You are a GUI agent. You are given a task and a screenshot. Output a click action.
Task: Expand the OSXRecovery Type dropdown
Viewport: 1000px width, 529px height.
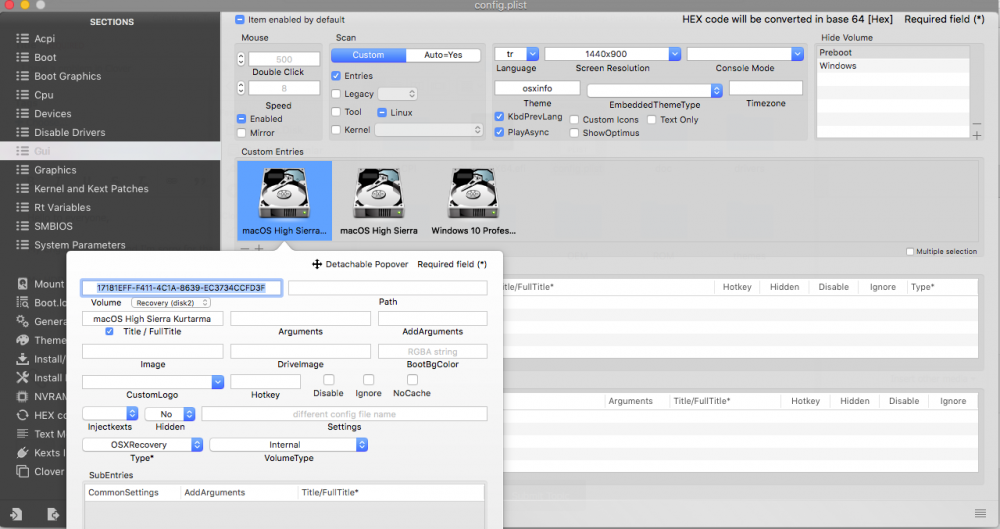[142, 445]
